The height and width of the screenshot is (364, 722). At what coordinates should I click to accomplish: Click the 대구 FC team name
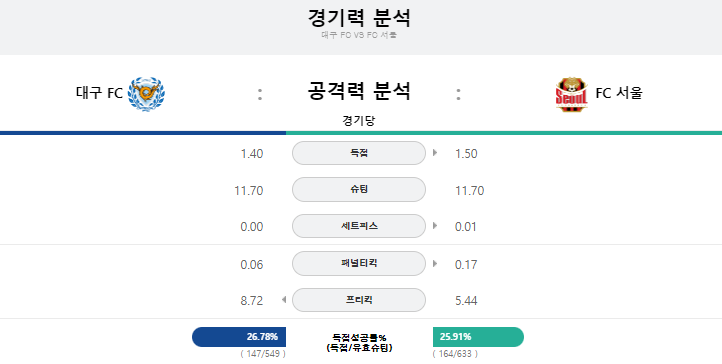coord(99,93)
